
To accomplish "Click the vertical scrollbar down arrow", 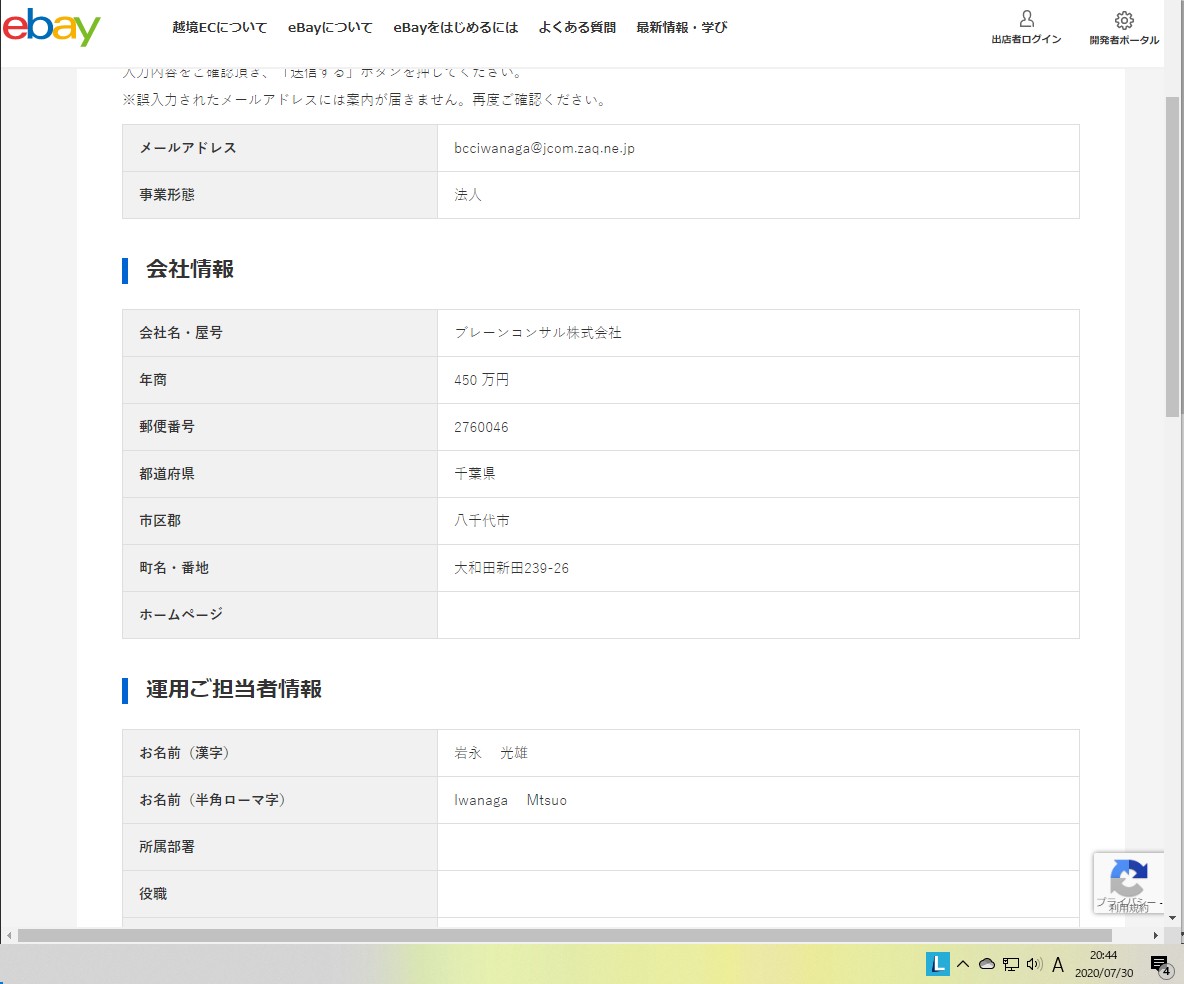I will (x=1172, y=918).
